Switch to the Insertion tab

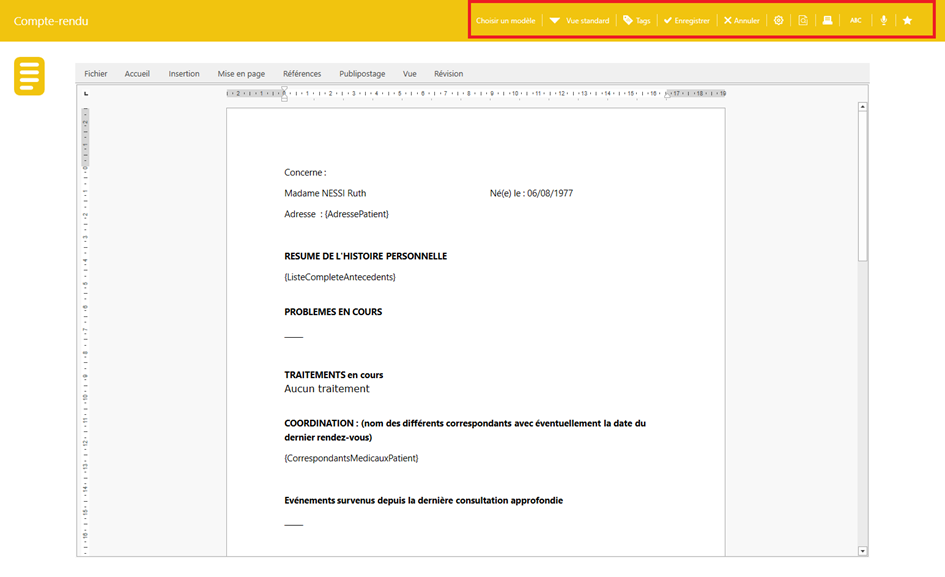[x=184, y=74]
